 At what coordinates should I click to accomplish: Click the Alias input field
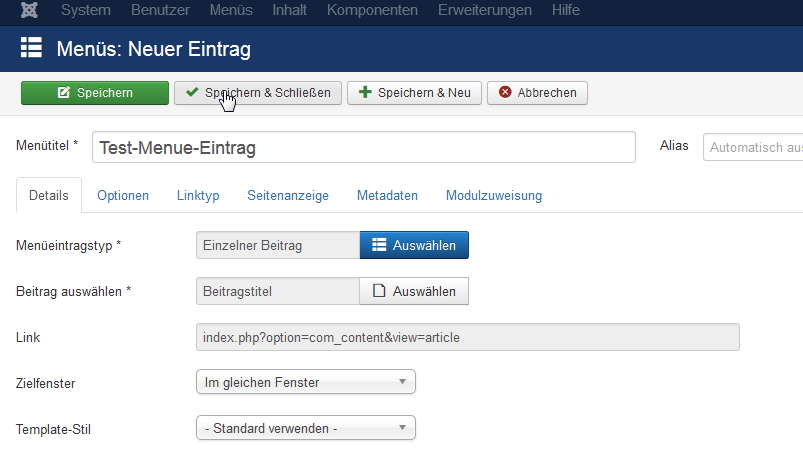[x=753, y=148]
